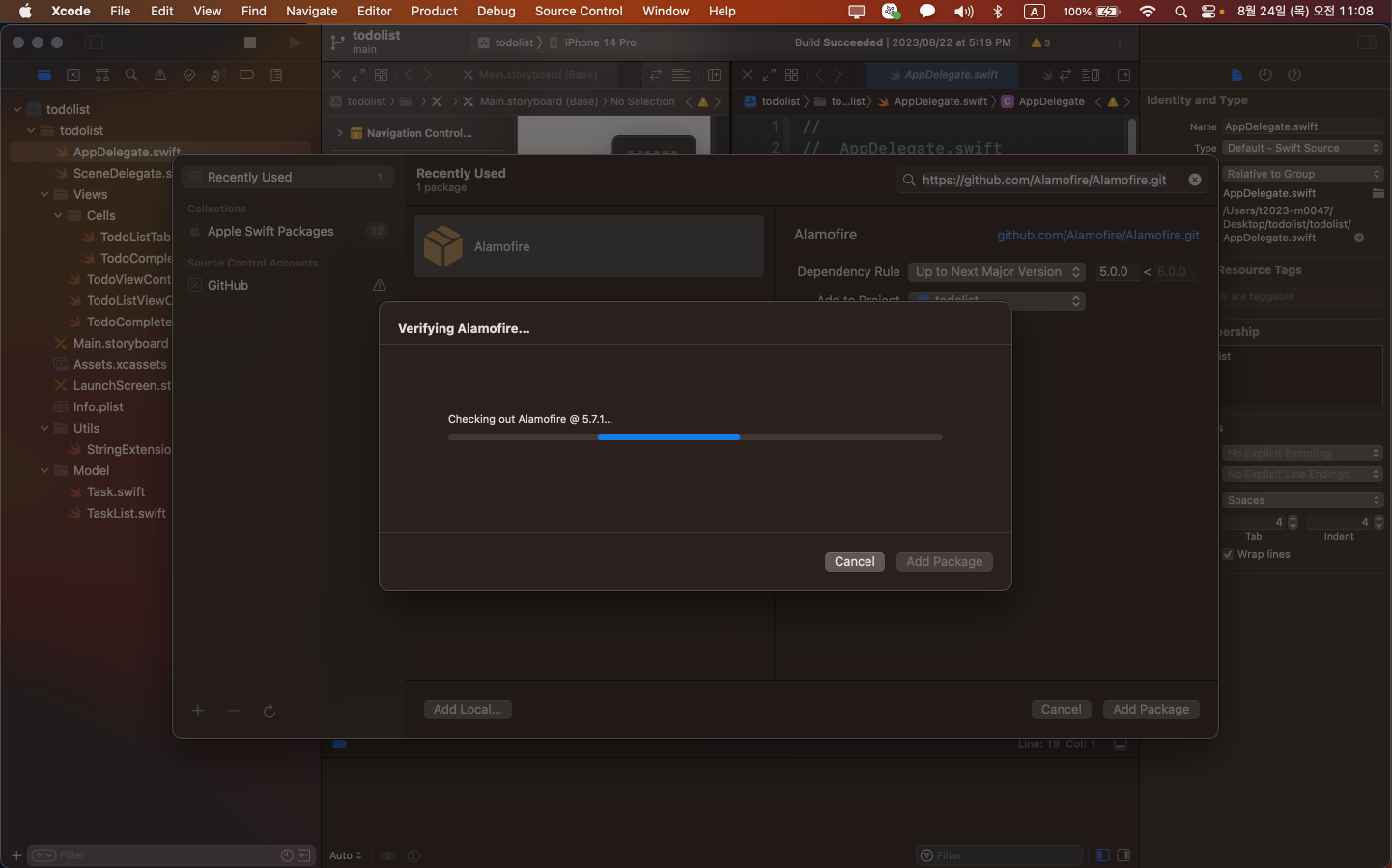Screen dimensions: 1392x868
Task: Toggle the inspectors panel icon top right
Action: [1367, 42]
